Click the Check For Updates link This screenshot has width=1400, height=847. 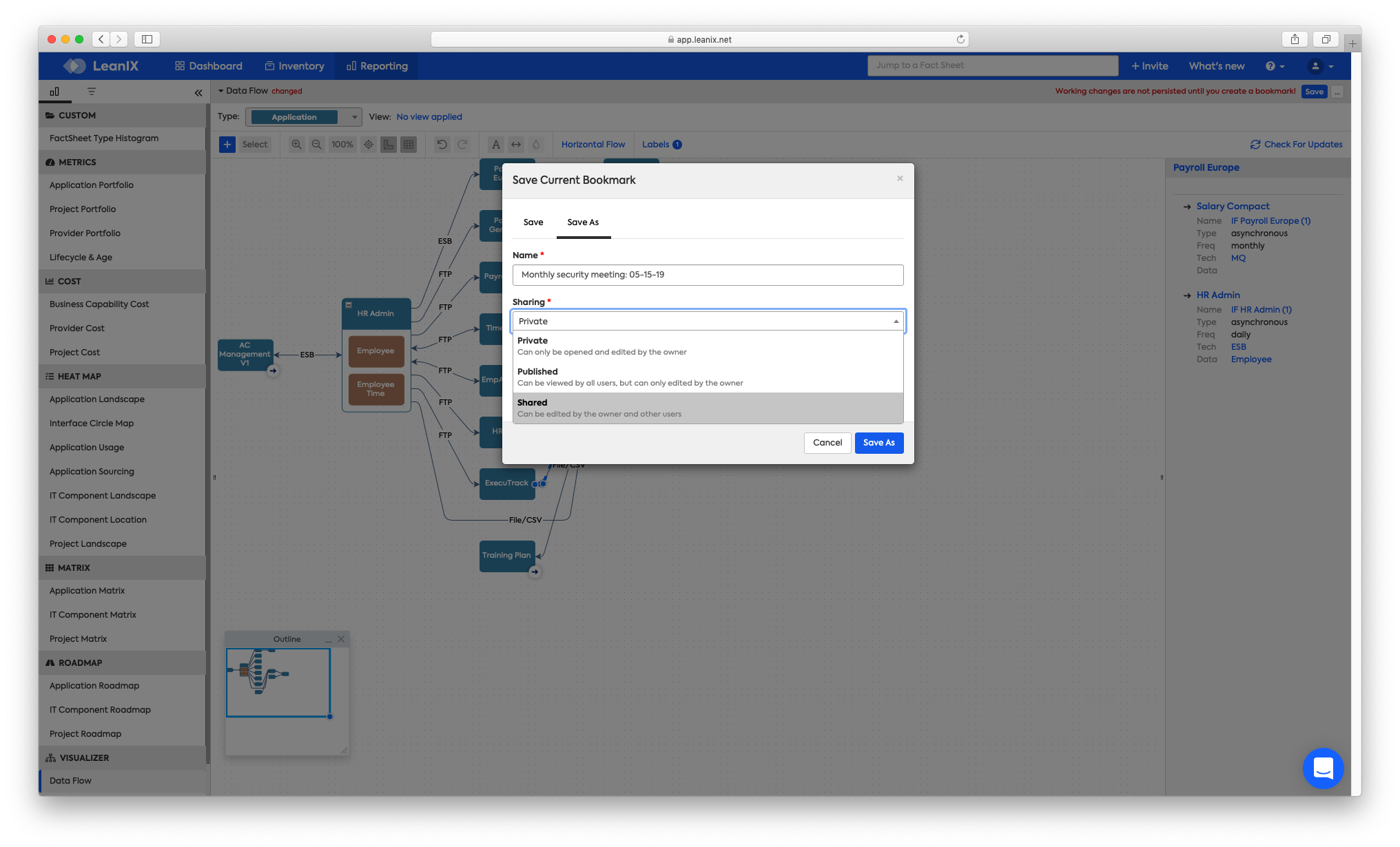click(x=1303, y=145)
